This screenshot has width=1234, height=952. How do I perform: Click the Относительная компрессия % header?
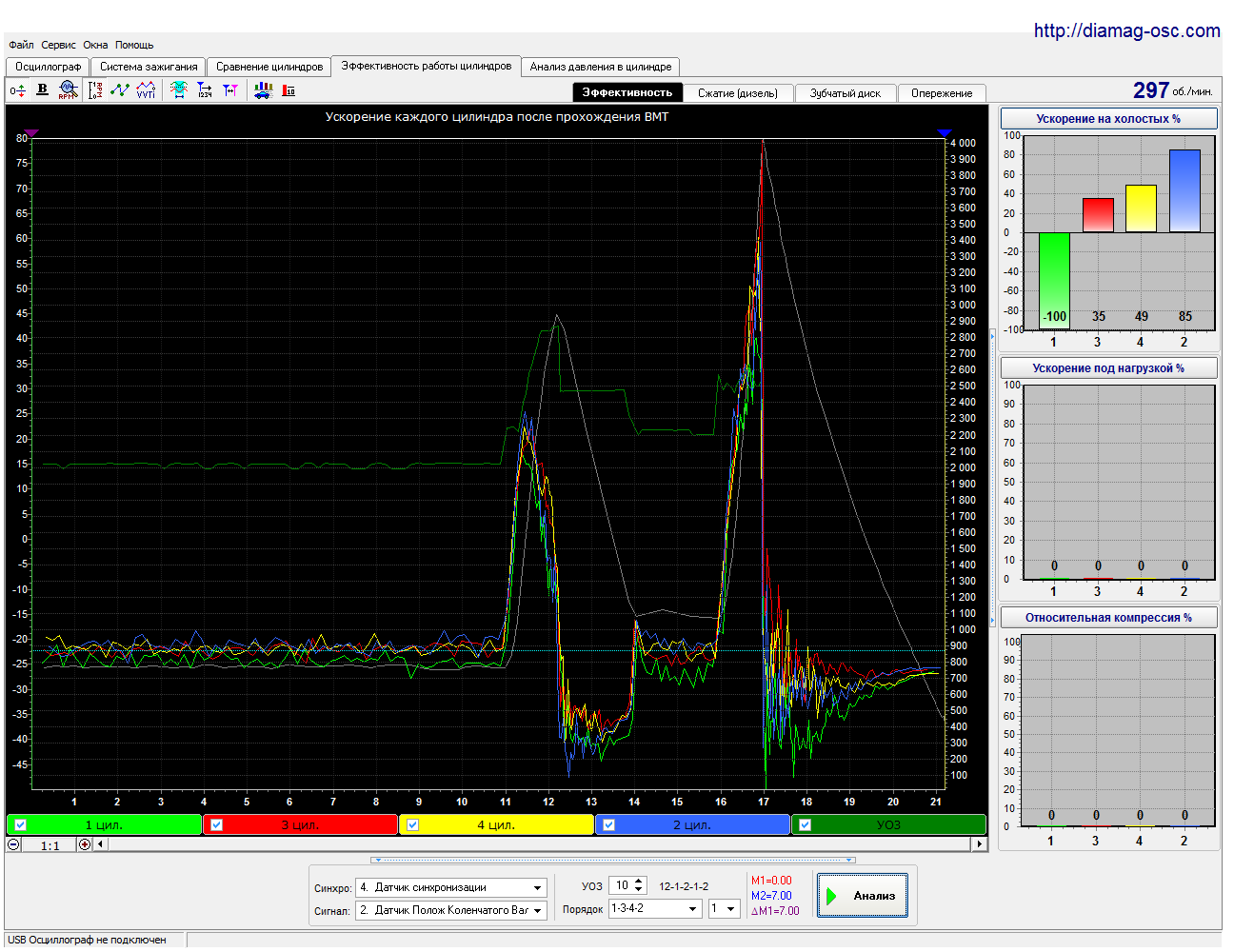[1108, 618]
